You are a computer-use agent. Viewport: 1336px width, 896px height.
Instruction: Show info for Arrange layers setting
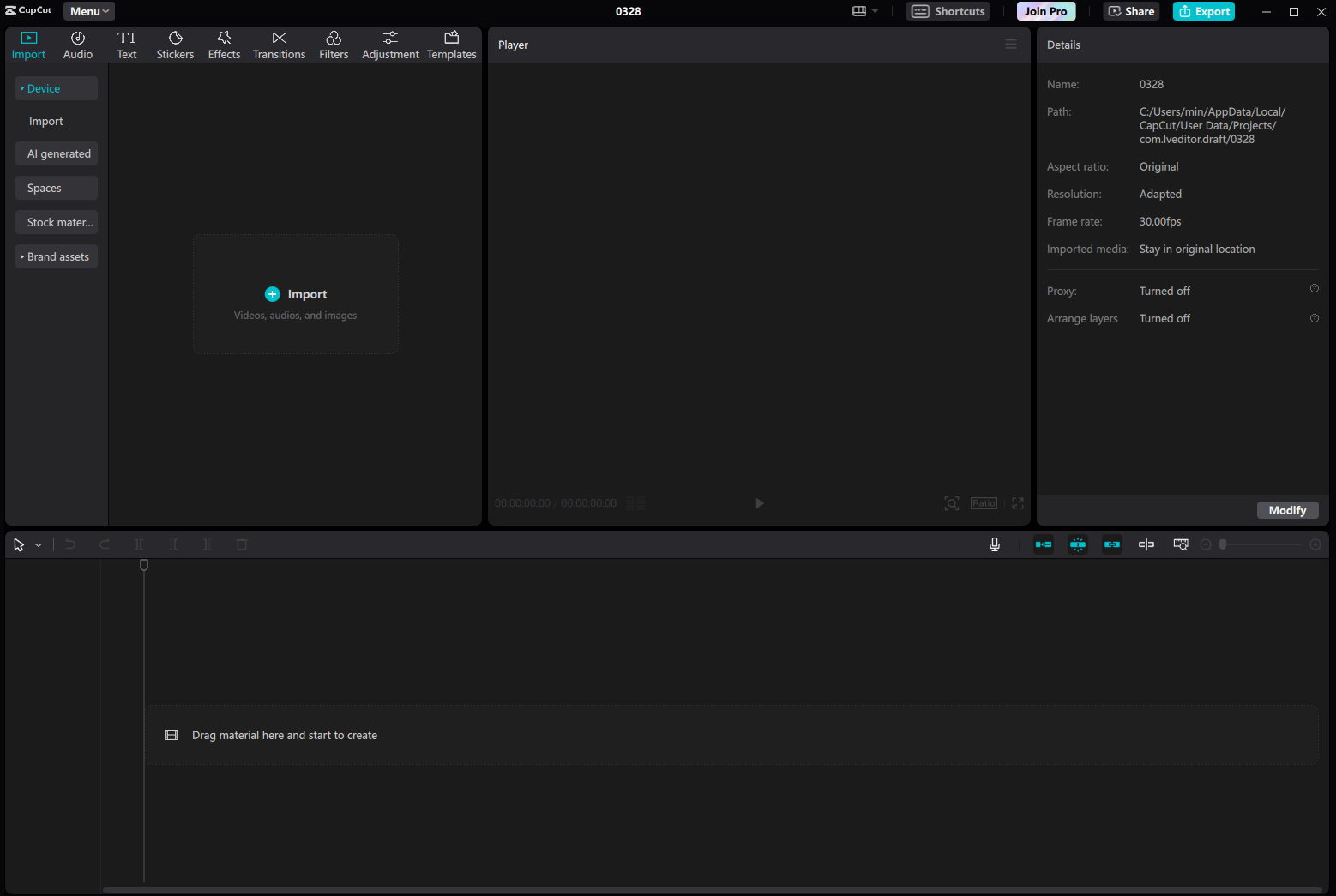click(1315, 318)
